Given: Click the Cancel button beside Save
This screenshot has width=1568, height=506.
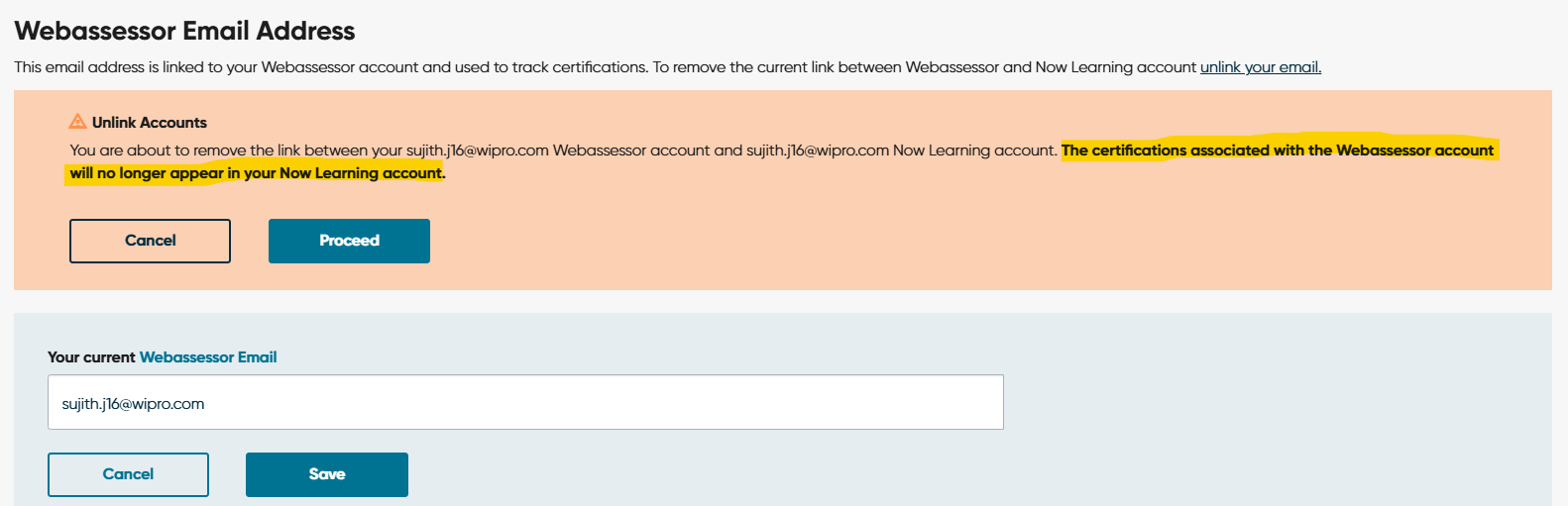Looking at the screenshot, I should [x=128, y=474].
